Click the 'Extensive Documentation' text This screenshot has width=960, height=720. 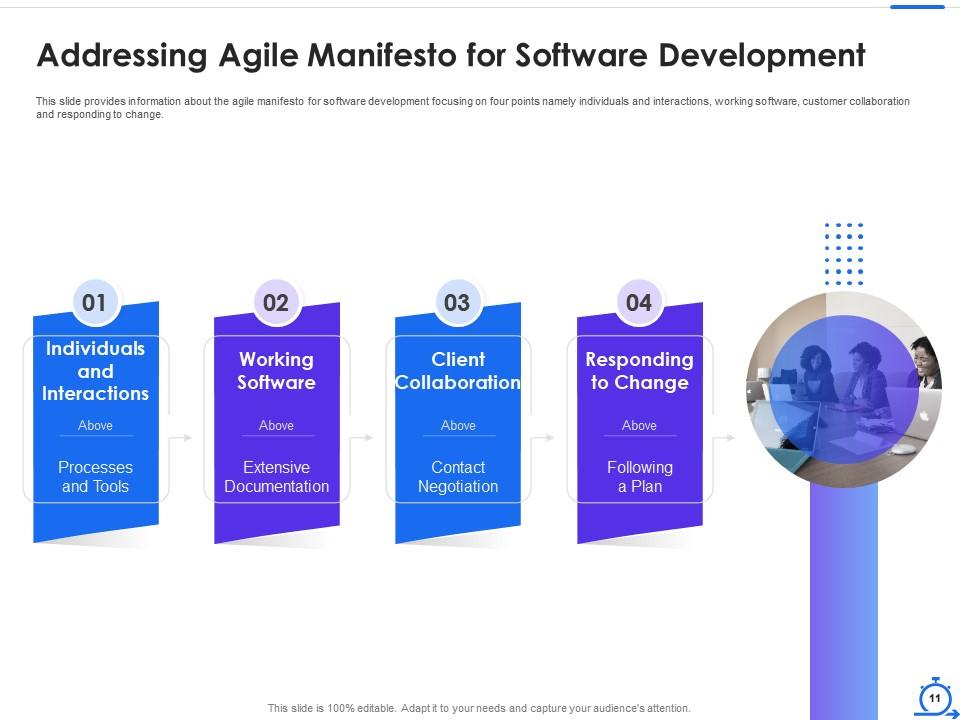pyautogui.click(x=276, y=477)
